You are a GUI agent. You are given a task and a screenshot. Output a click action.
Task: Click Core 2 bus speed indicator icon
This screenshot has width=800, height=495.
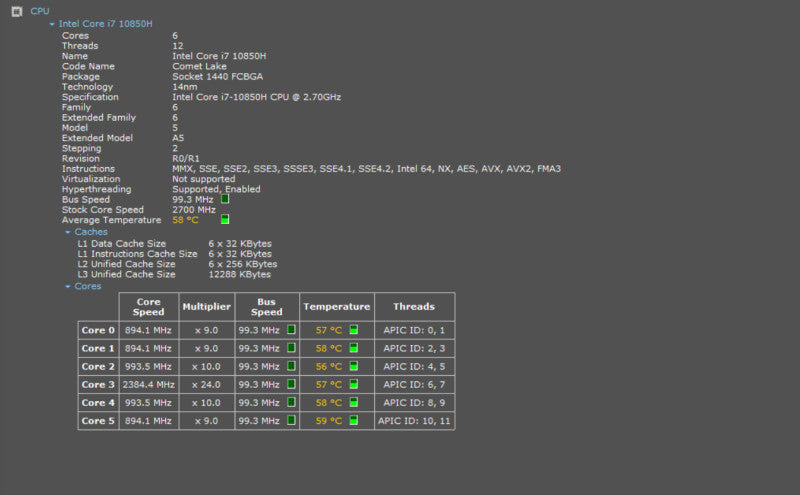click(291, 366)
